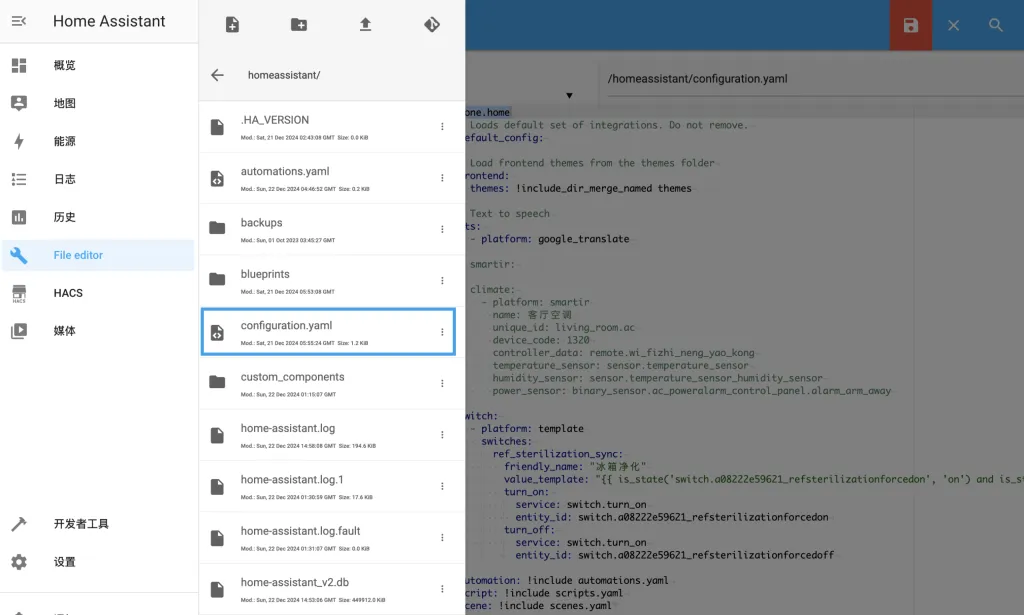Image resolution: width=1024 pixels, height=615 pixels.
Task: Open options menu for configuration.yaml
Action: point(442,332)
